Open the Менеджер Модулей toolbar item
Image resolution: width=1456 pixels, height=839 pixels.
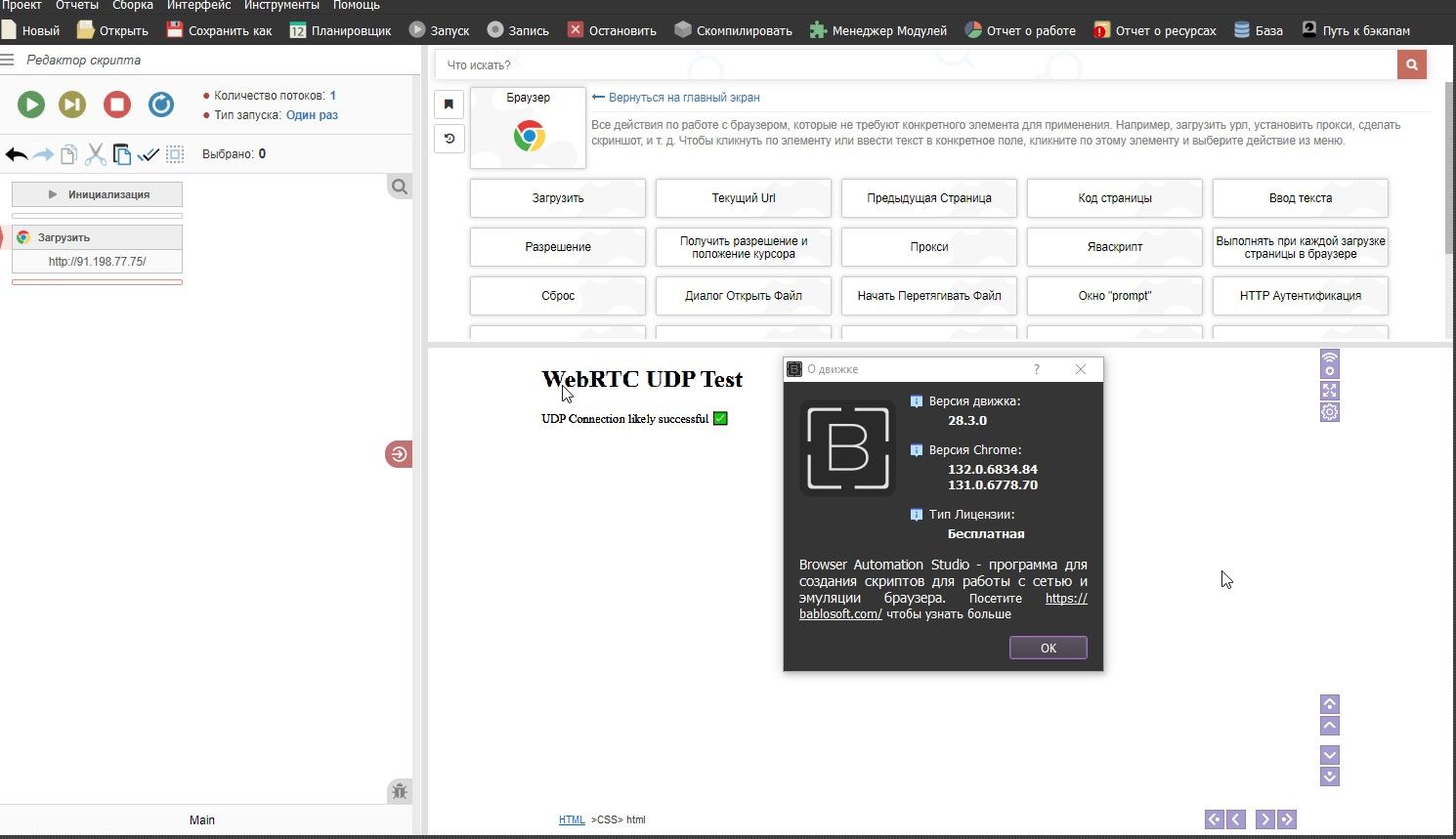[x=878, y=30]
